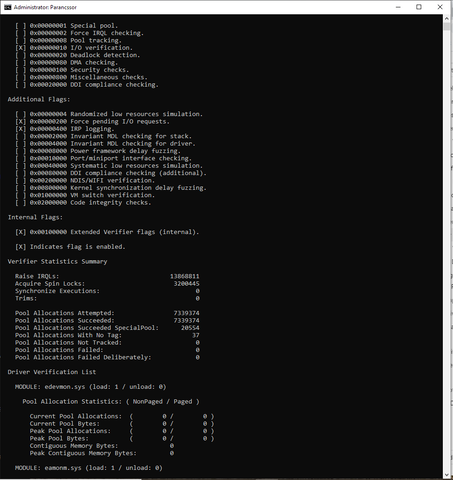Click the 'Special pool.' flag line
The height and width of the screenshot is (480, 453).
[67, 26]
